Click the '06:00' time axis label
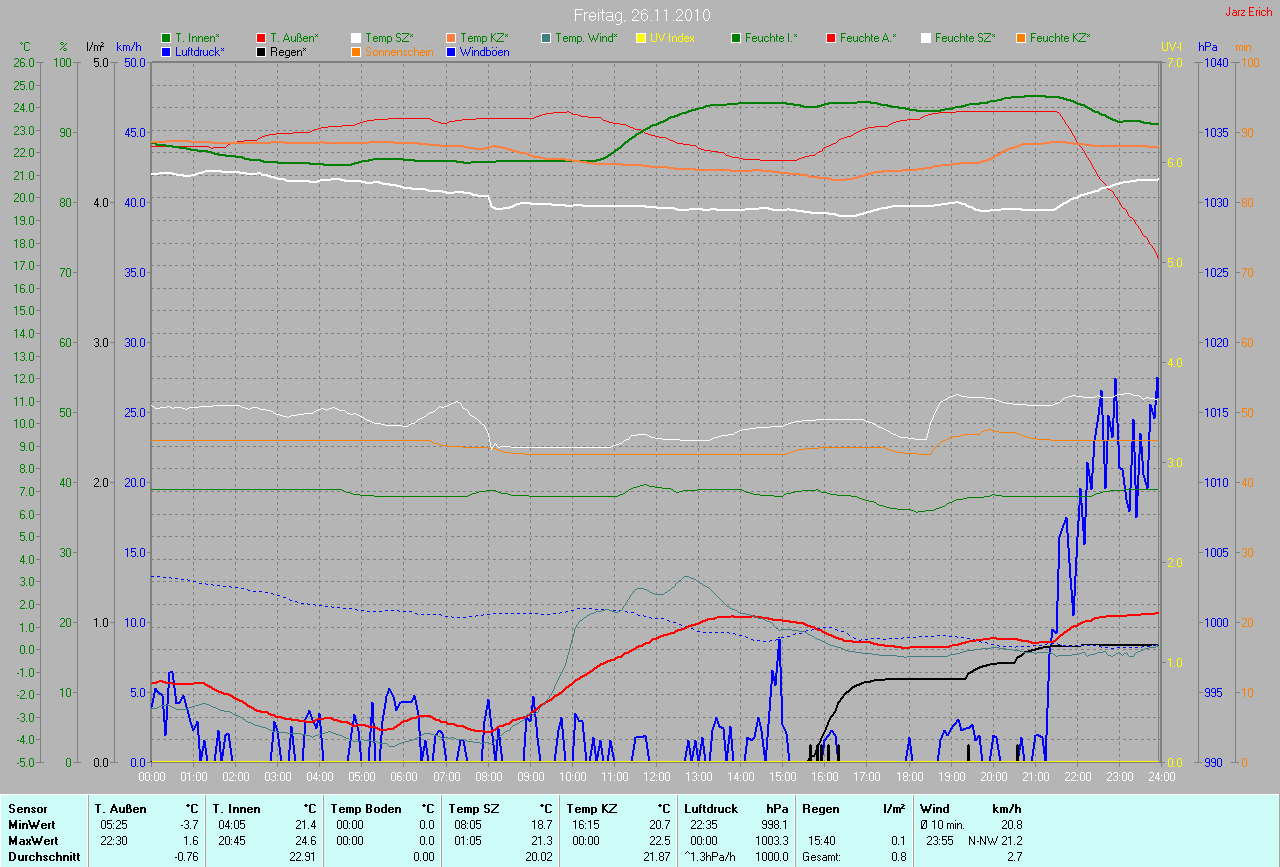1280x867 pixels. [404, 776]
